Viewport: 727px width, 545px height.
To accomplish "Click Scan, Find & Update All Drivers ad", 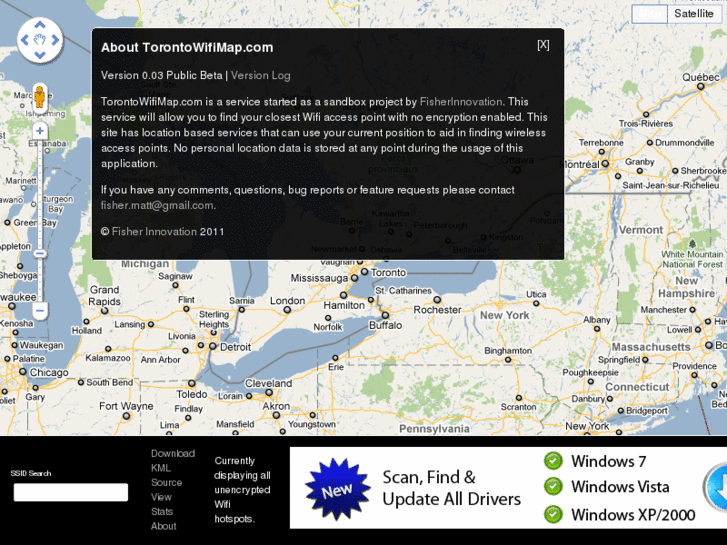I will point(452,488).
